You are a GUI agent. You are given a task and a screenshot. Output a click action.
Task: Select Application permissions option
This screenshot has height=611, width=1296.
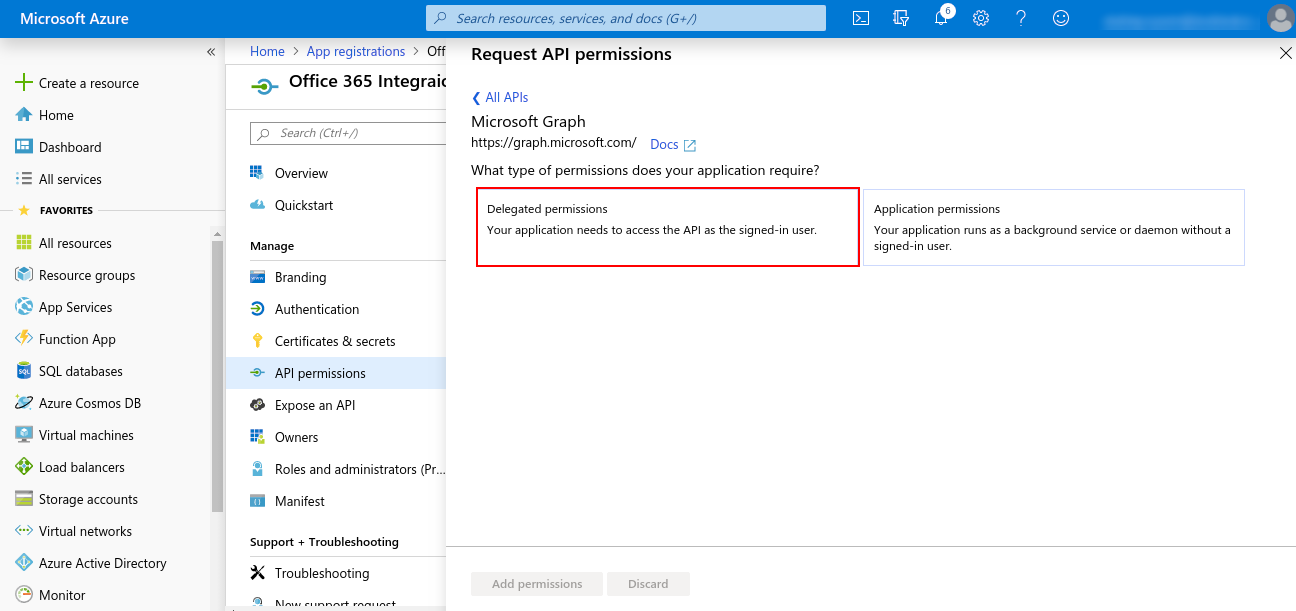(x=1053, y=227)
